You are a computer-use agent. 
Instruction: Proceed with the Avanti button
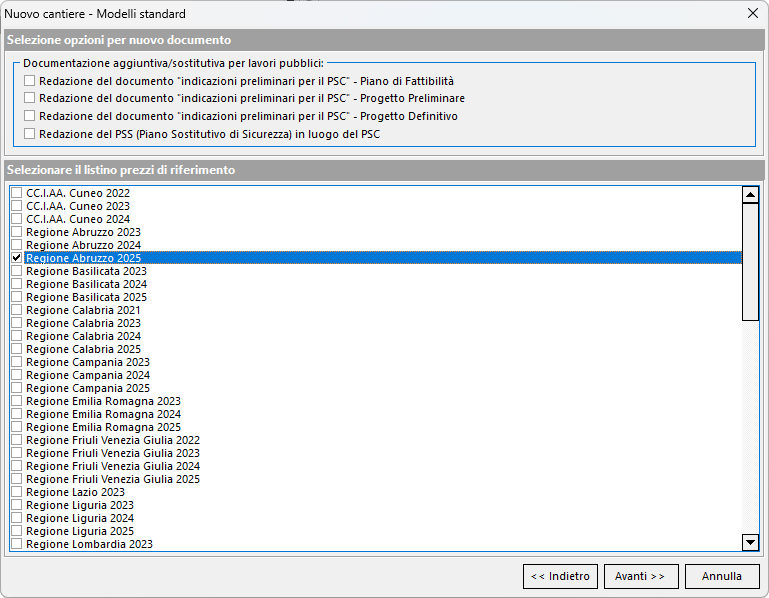point(641,576)
